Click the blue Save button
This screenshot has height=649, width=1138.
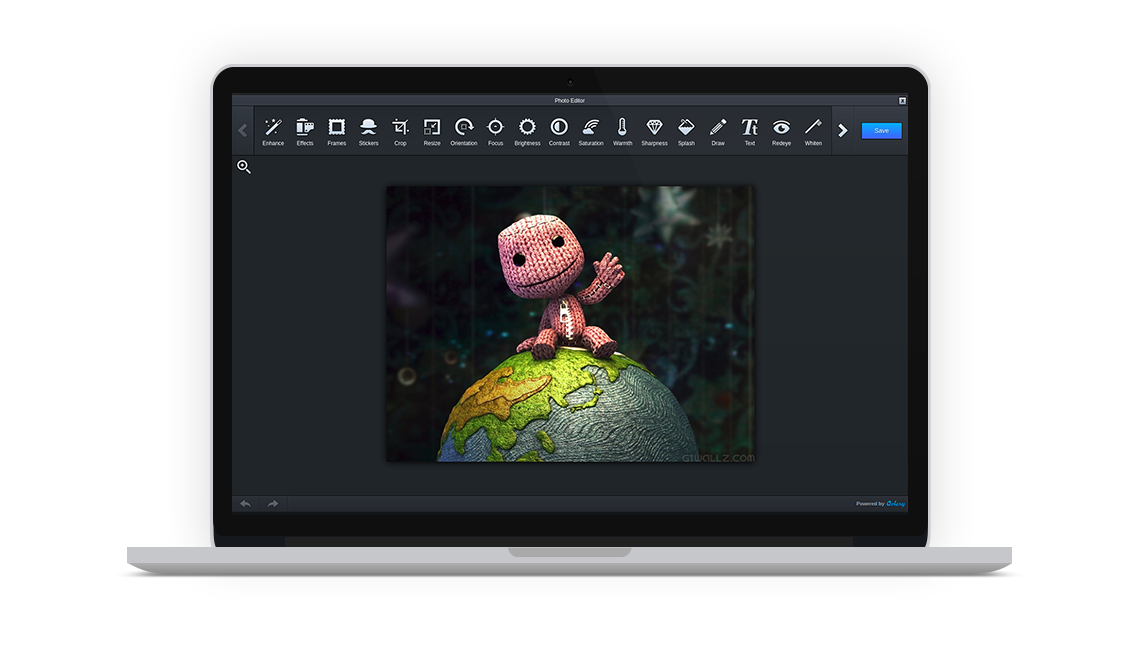pos(881,130)
